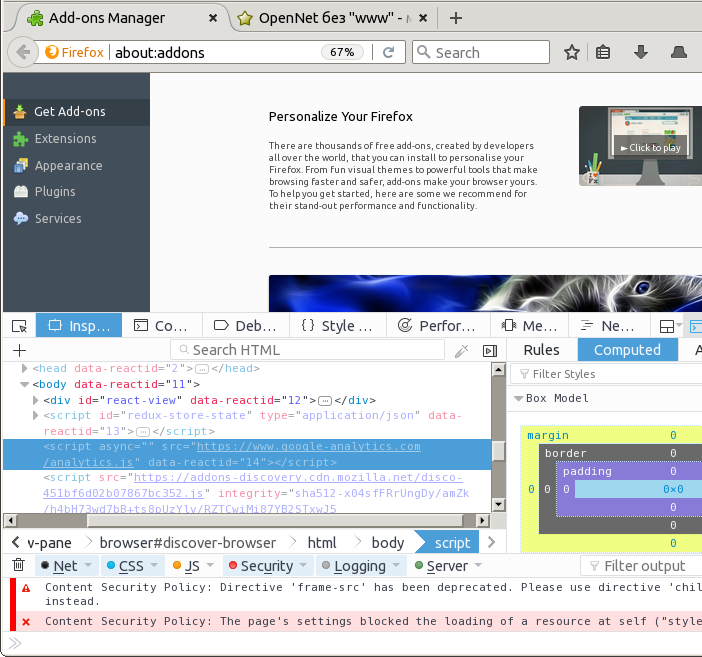The width and height of the screenshot is (702, 657).
Task: Open the addons-discovery.cdn.mozilla.net script link
Action: pos(298,477)
